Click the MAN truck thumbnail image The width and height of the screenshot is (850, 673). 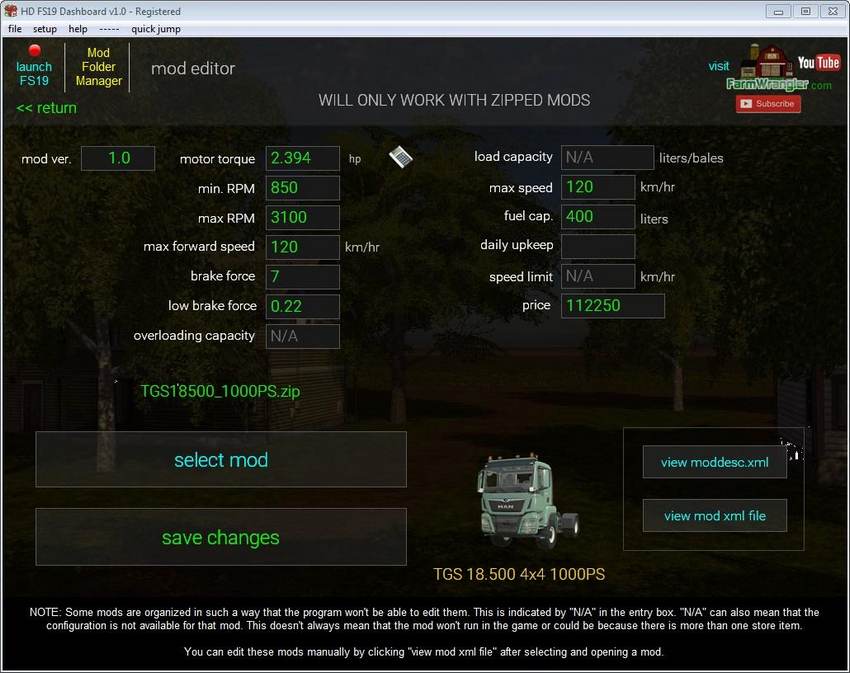[527, 505]
